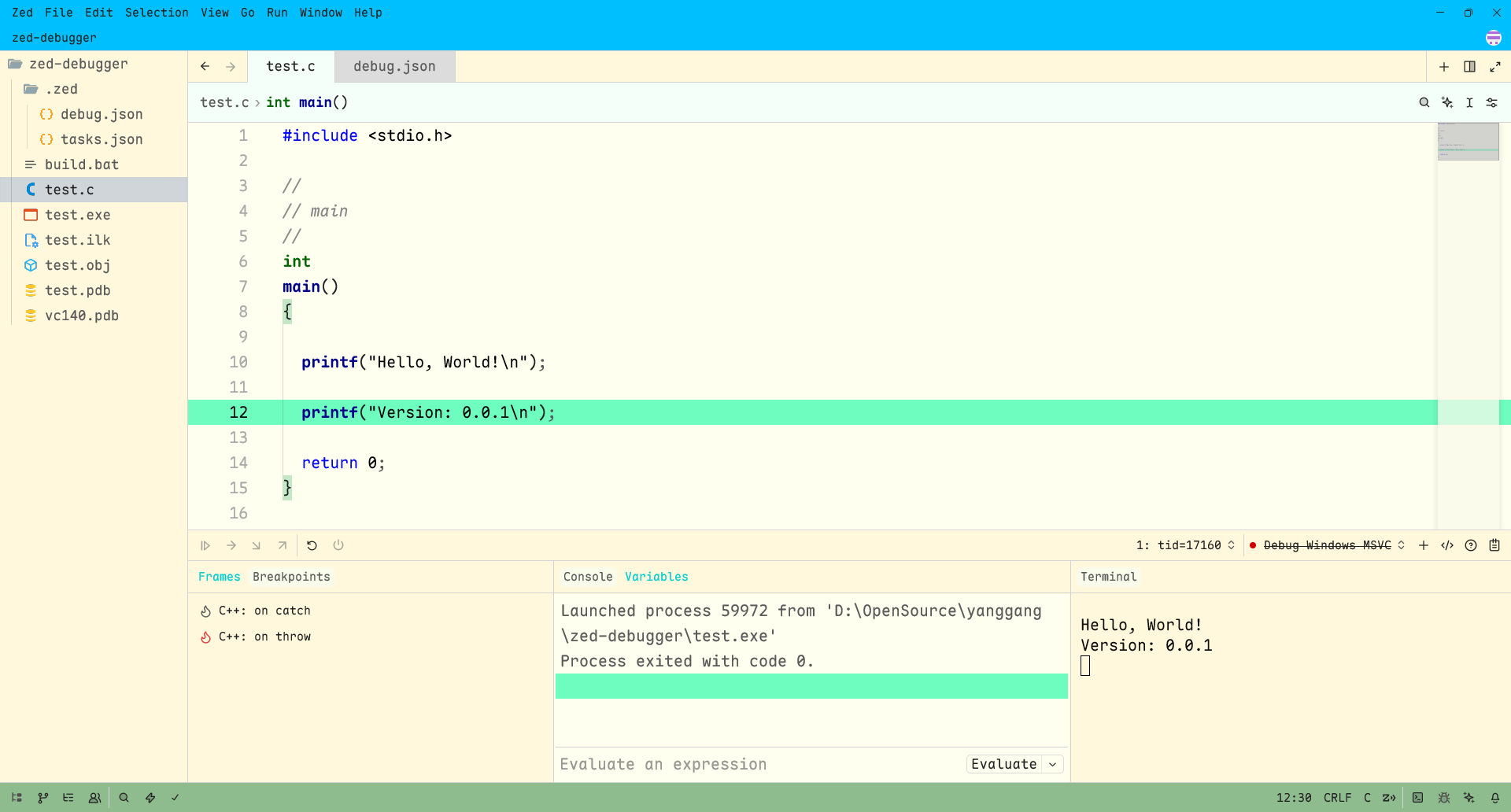The image size is (1511, 812).
Task: Click the debugger bug icon in status bar
Action: pos(1443,798)
